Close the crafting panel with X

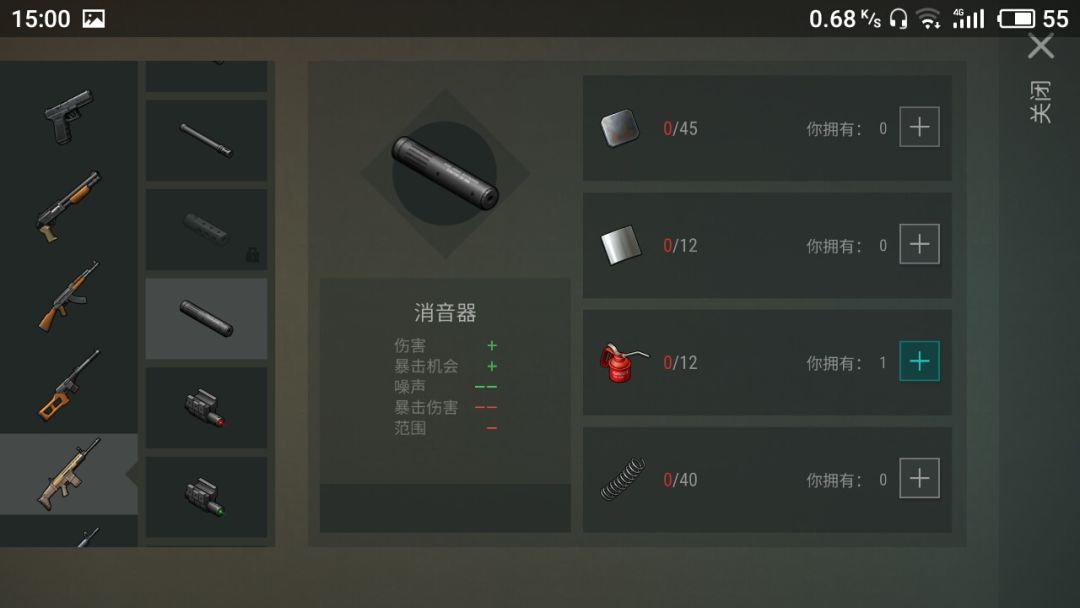click(1041, 47)
